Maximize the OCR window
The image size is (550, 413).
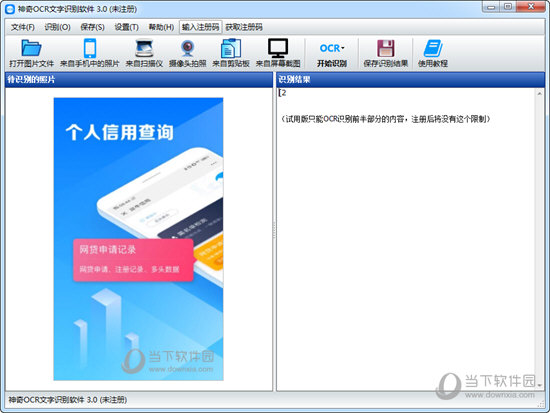[x=508, y=7]
